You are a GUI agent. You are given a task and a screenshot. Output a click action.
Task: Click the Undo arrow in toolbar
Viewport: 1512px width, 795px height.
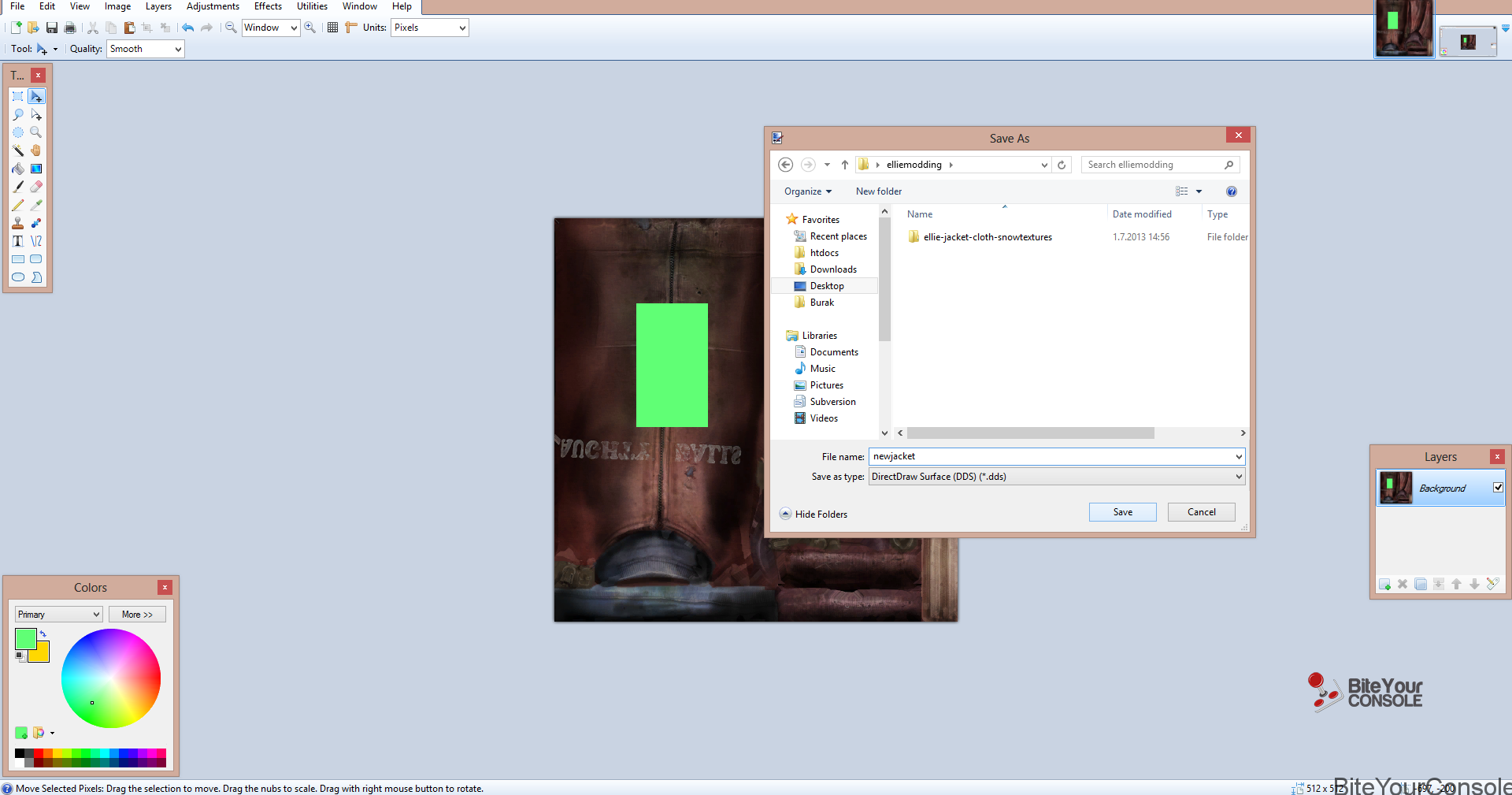pos(188,28)
